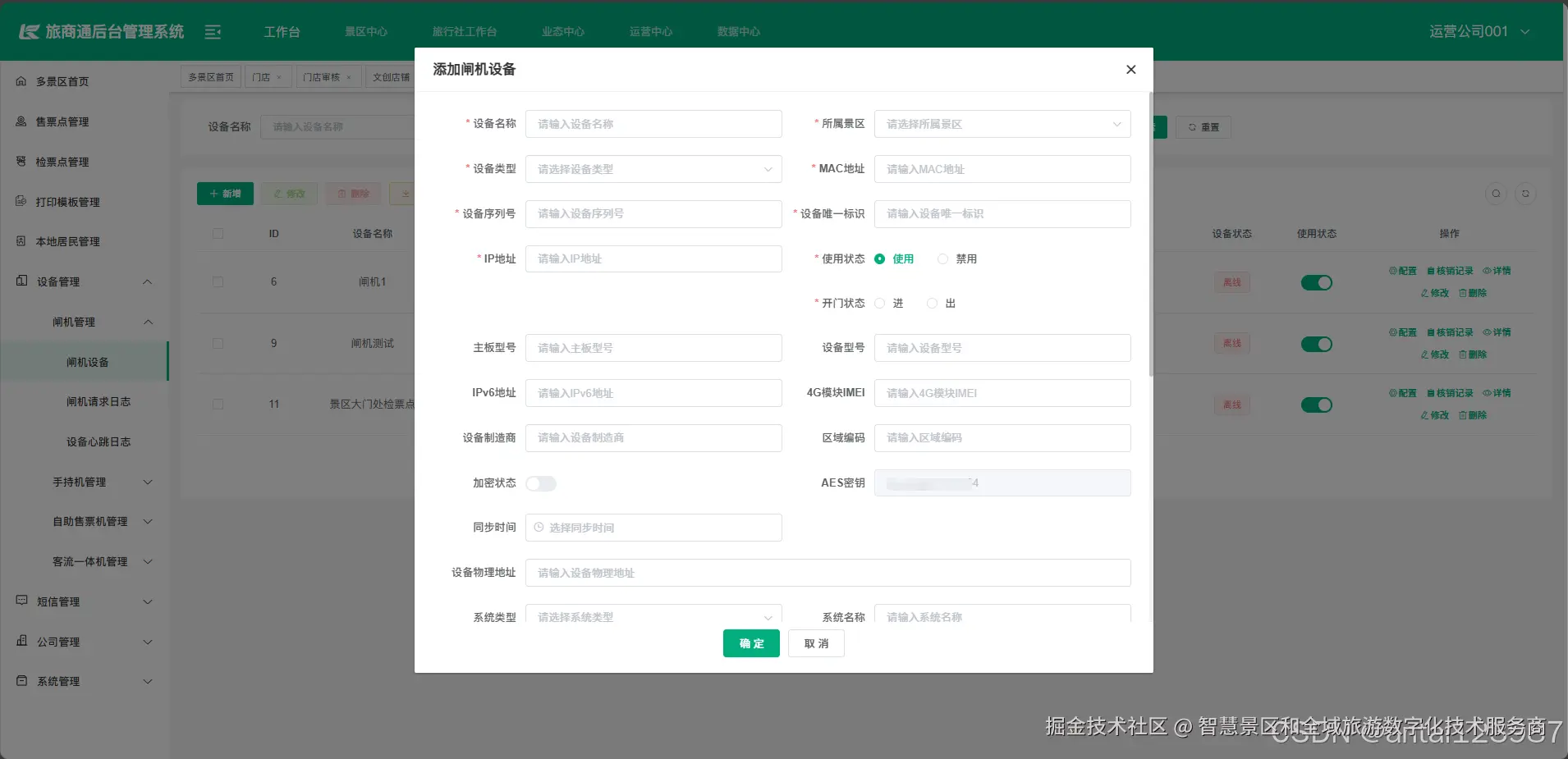Open 配置 for the 闸机1 row
Screen dimensions: 1568x759
(1403, 271)
